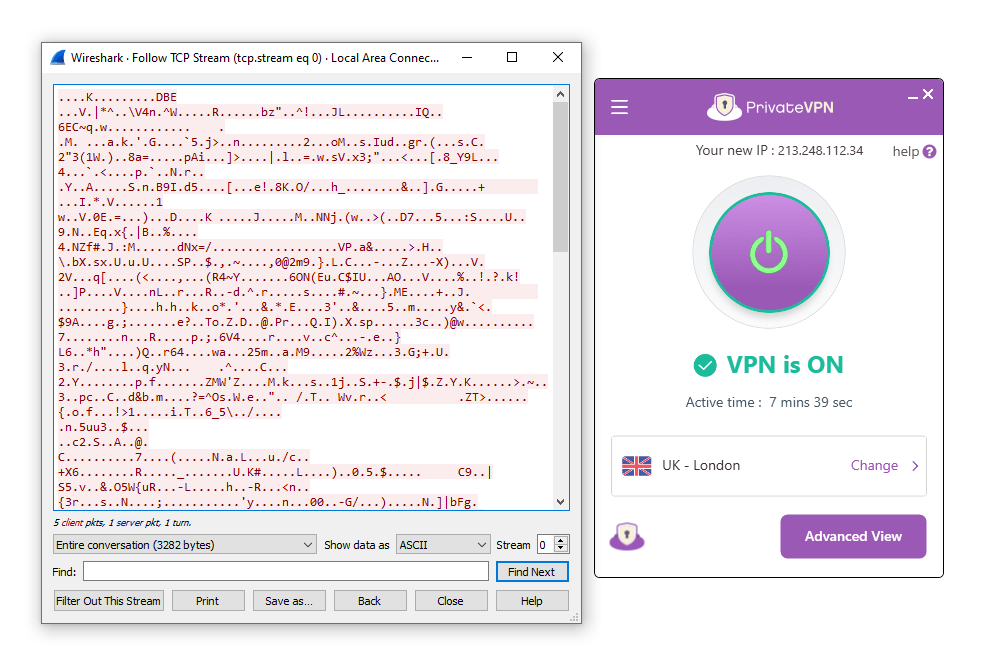Minimize the Wireshark window
Image resolution: width=991 pixels, height=662 pixels.
tap(467, 58)
